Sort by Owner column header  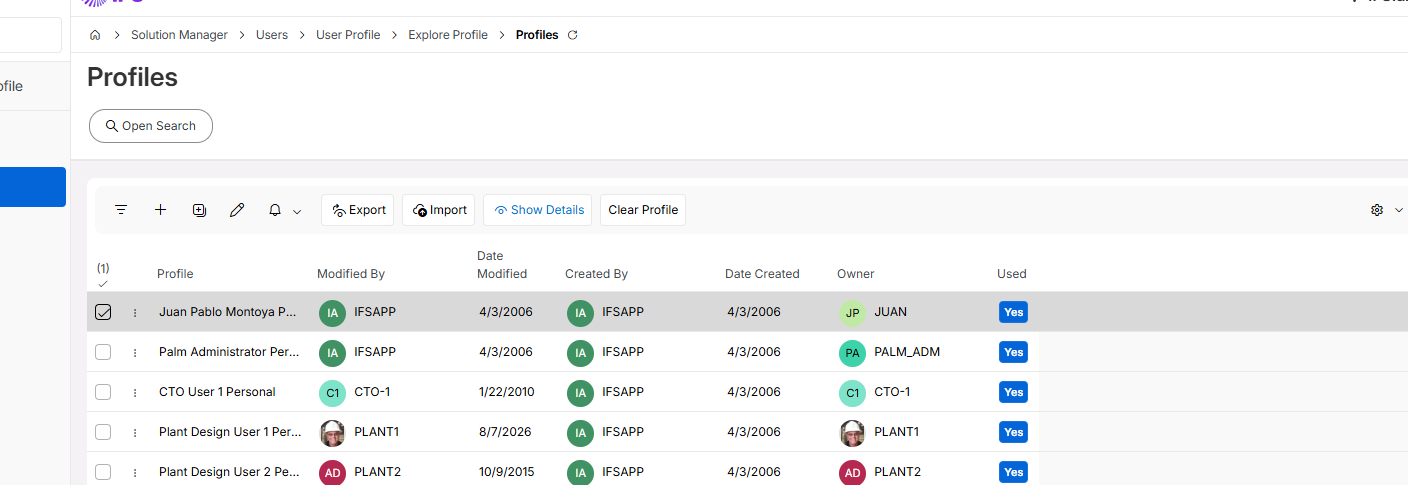pos(856,274)
